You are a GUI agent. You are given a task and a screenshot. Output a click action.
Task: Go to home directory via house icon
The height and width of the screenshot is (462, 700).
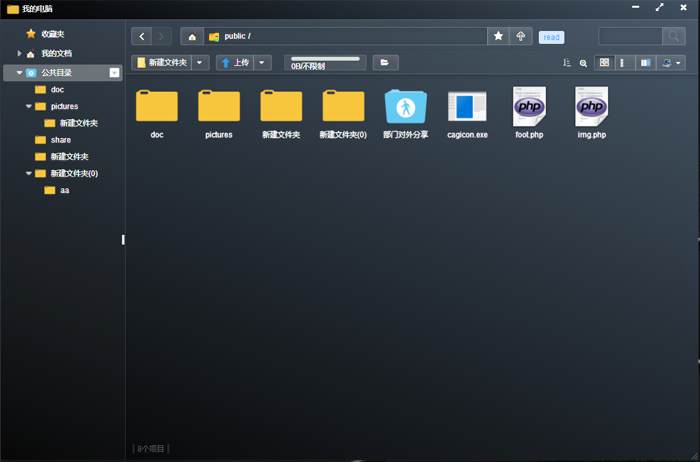click(192, 36)
